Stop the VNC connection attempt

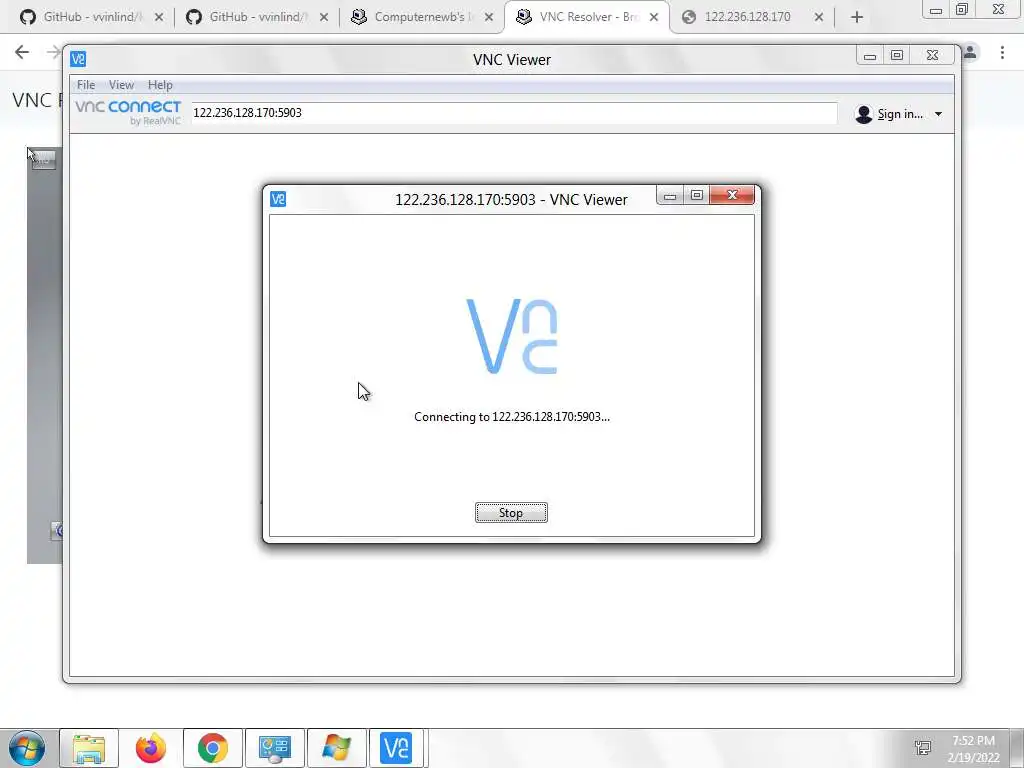tap(511, 513)
